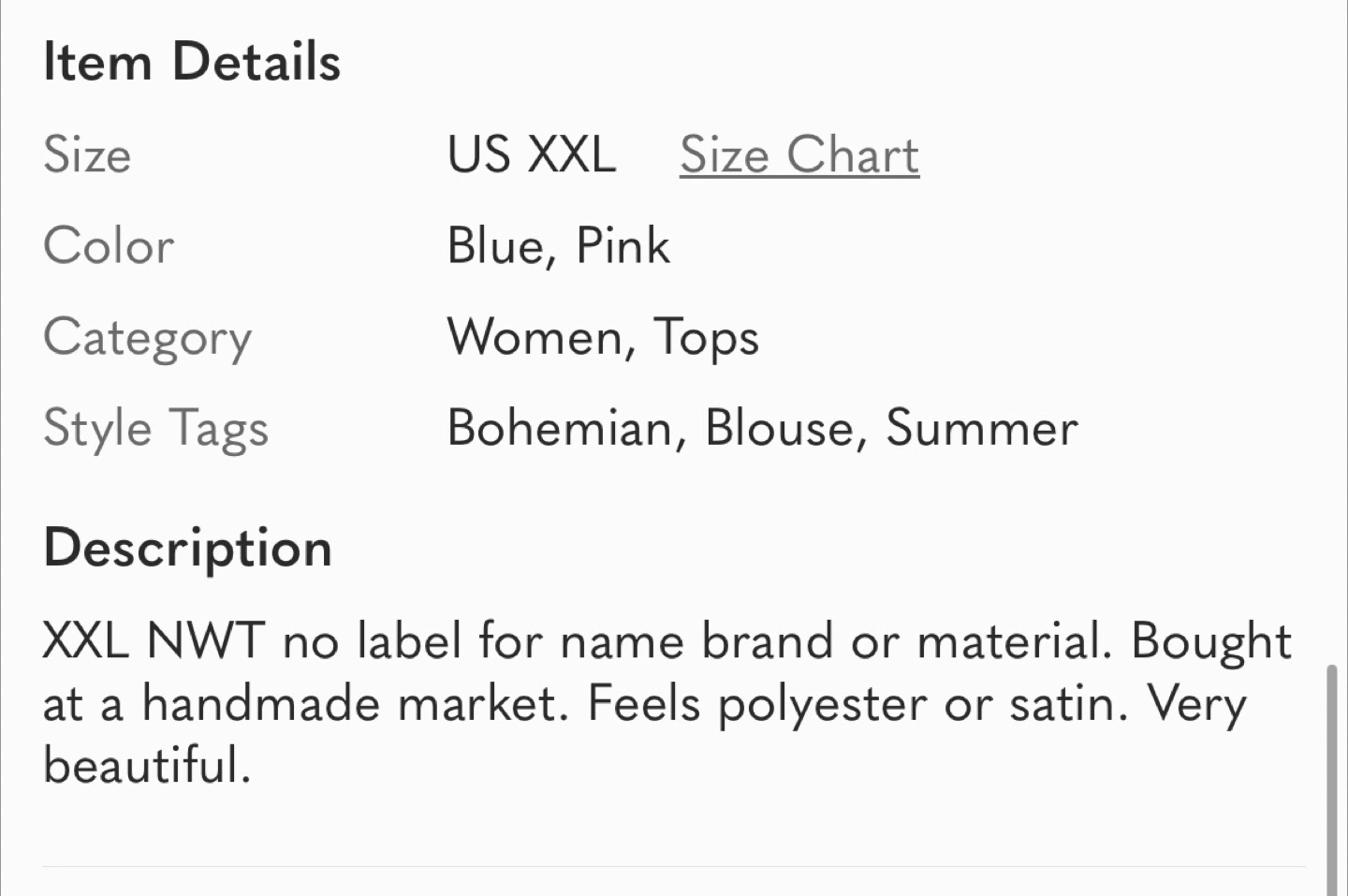
Task: Click the Size row label
Action: [87, 154]
